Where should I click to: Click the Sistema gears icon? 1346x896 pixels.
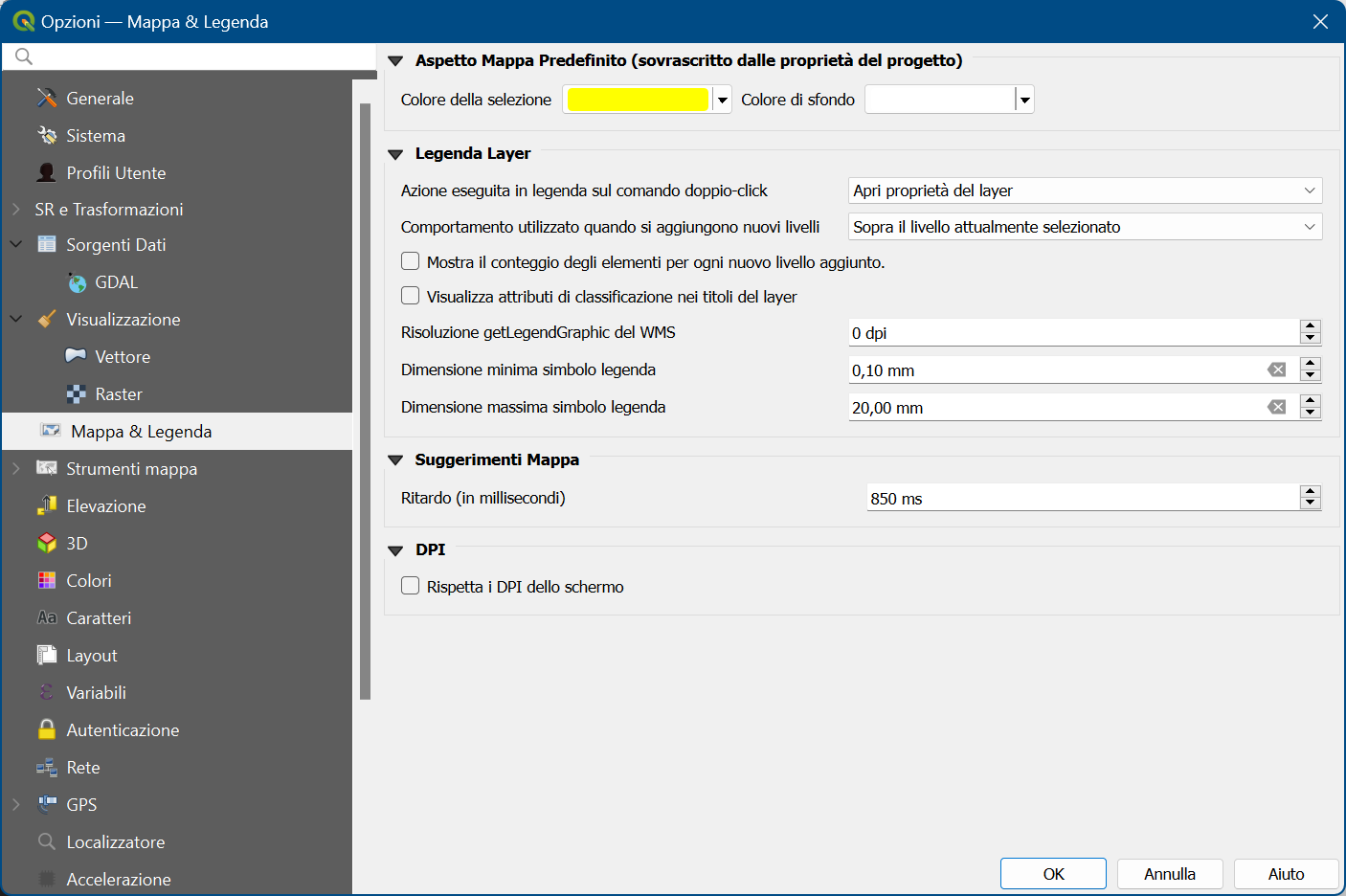[47, 135]
